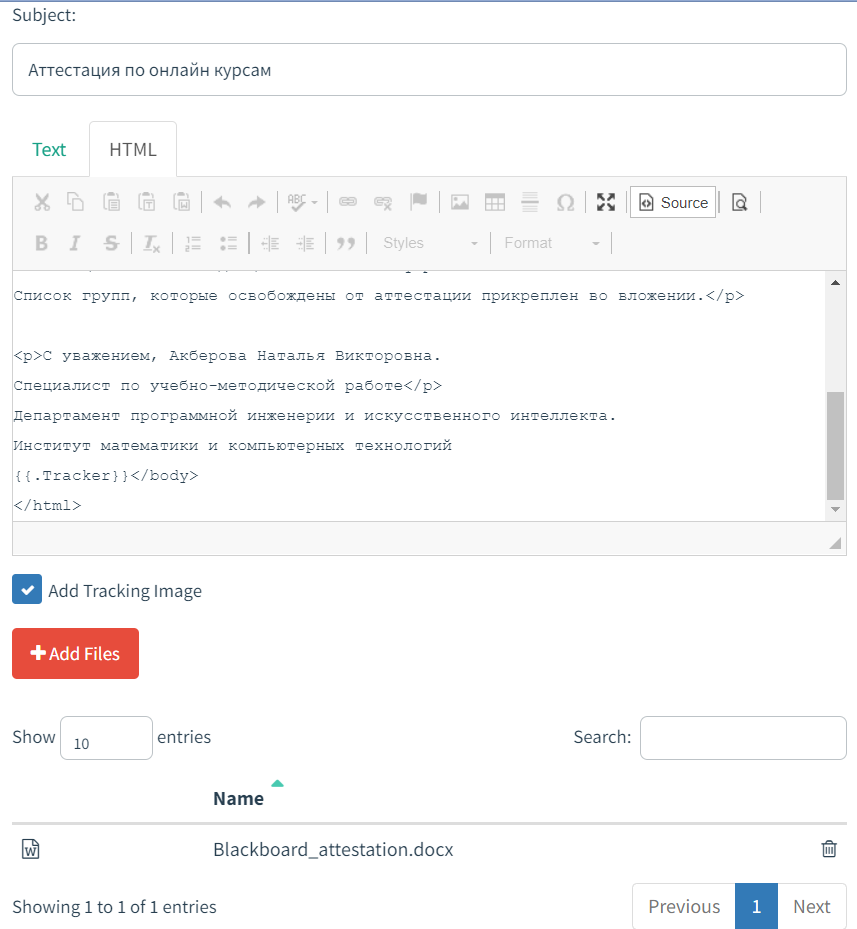Open the Format dropdown

point(553,243)
